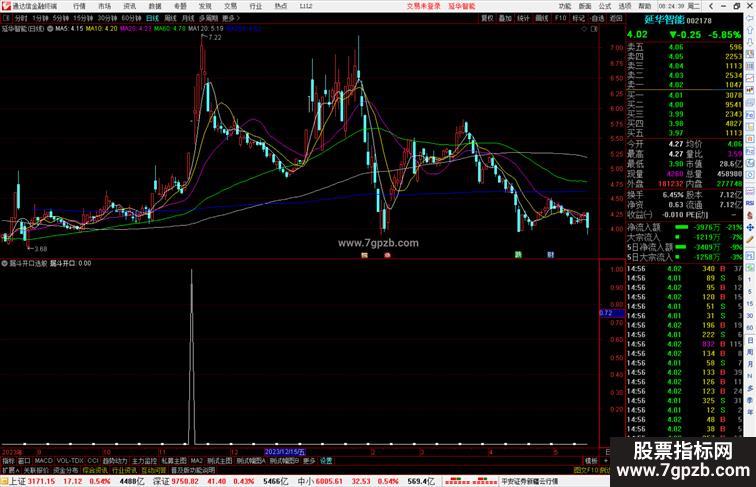756x487 pixels.
Task: Open the 资金分布 tab
Action: pos(66,470)
